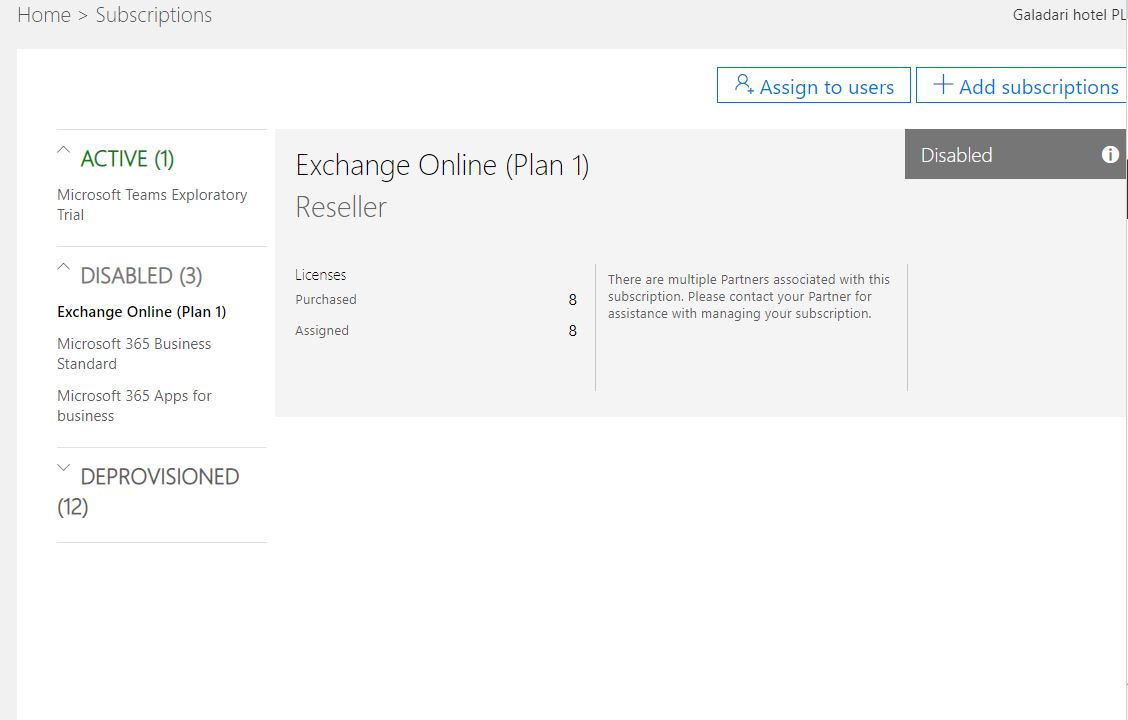Click the Licenses label

tap(321, 275)
